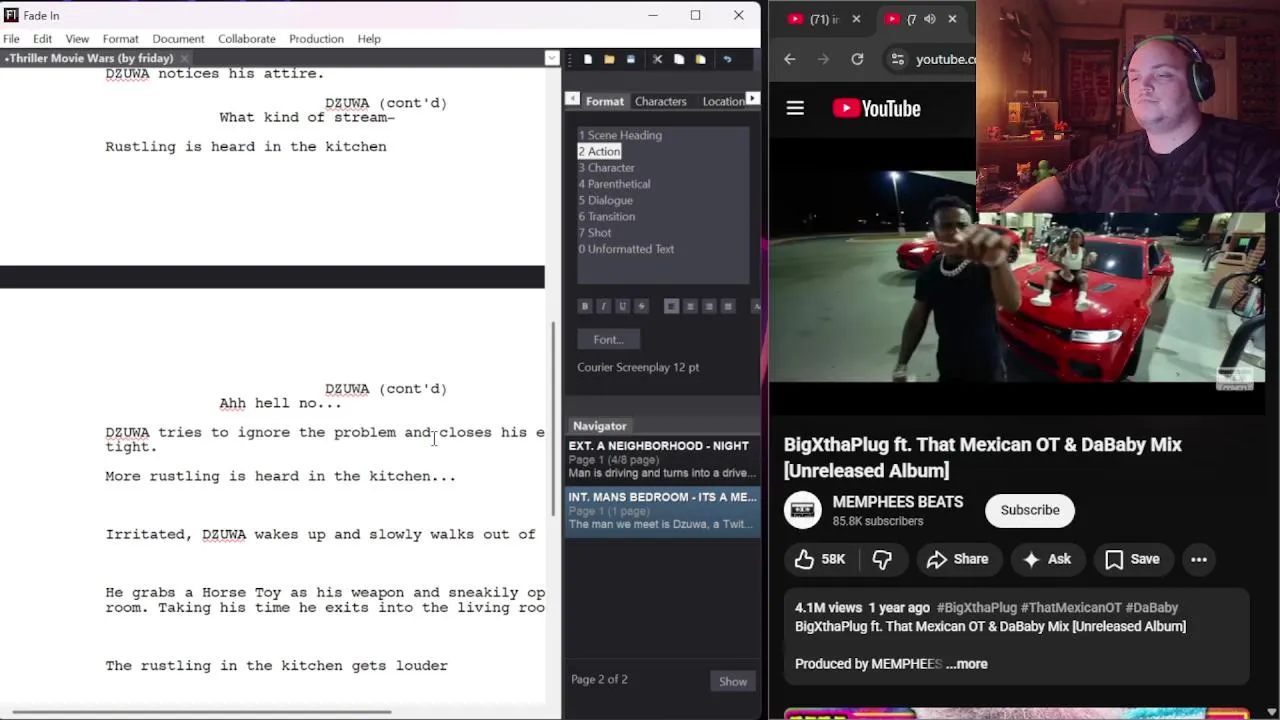This screenshot has width=1280, height=720.
Task: Toggle italic formatting in Format panel
Action: coord(603,306)
